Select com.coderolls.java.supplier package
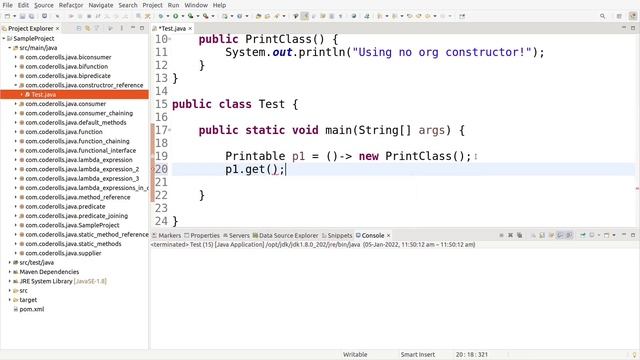This screenshot has width=640, height=360. coord(63,253)
